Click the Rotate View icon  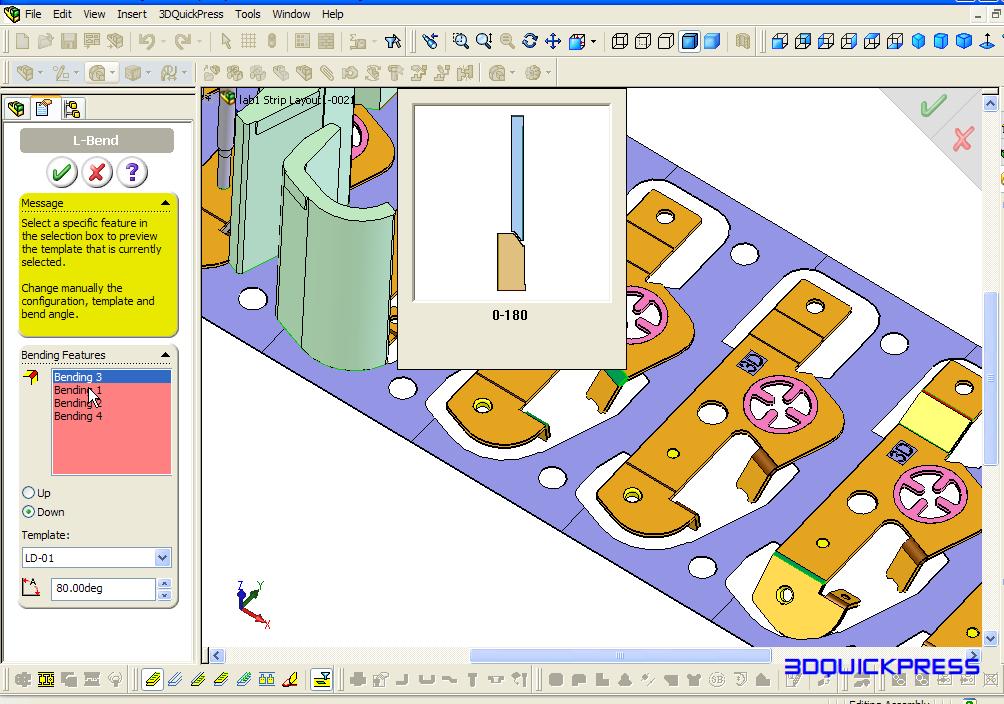click(x=530, y=42)
